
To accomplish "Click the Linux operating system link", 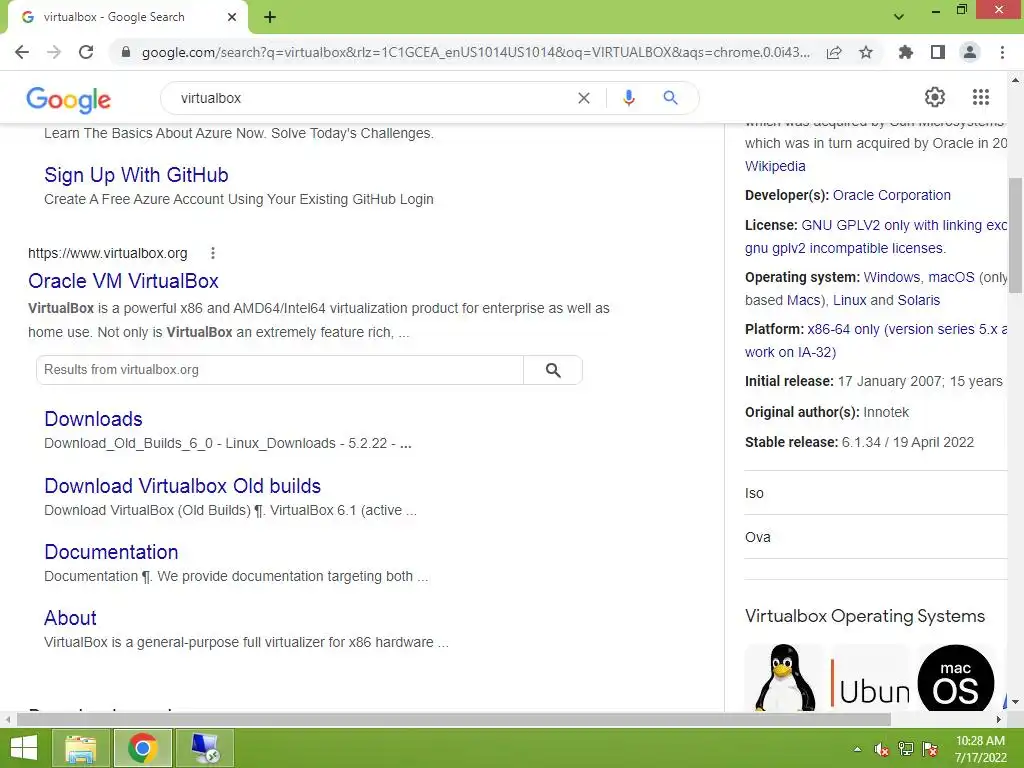I will click(850, 300).
